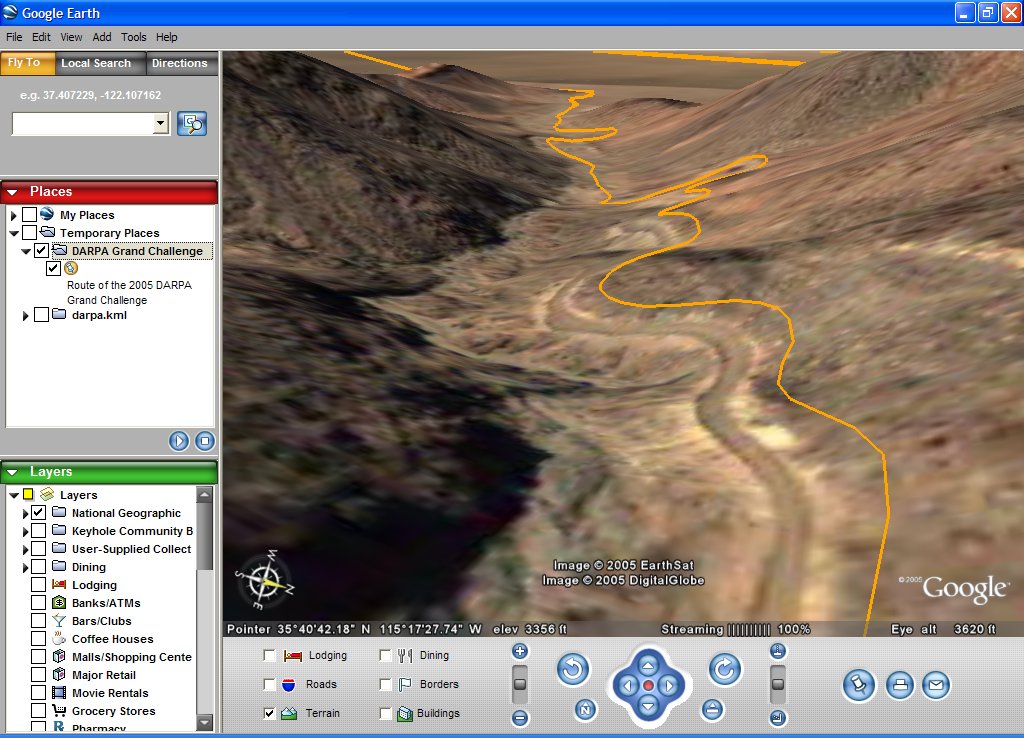Click inside the Fly To search field

click(x=84, y=123)
